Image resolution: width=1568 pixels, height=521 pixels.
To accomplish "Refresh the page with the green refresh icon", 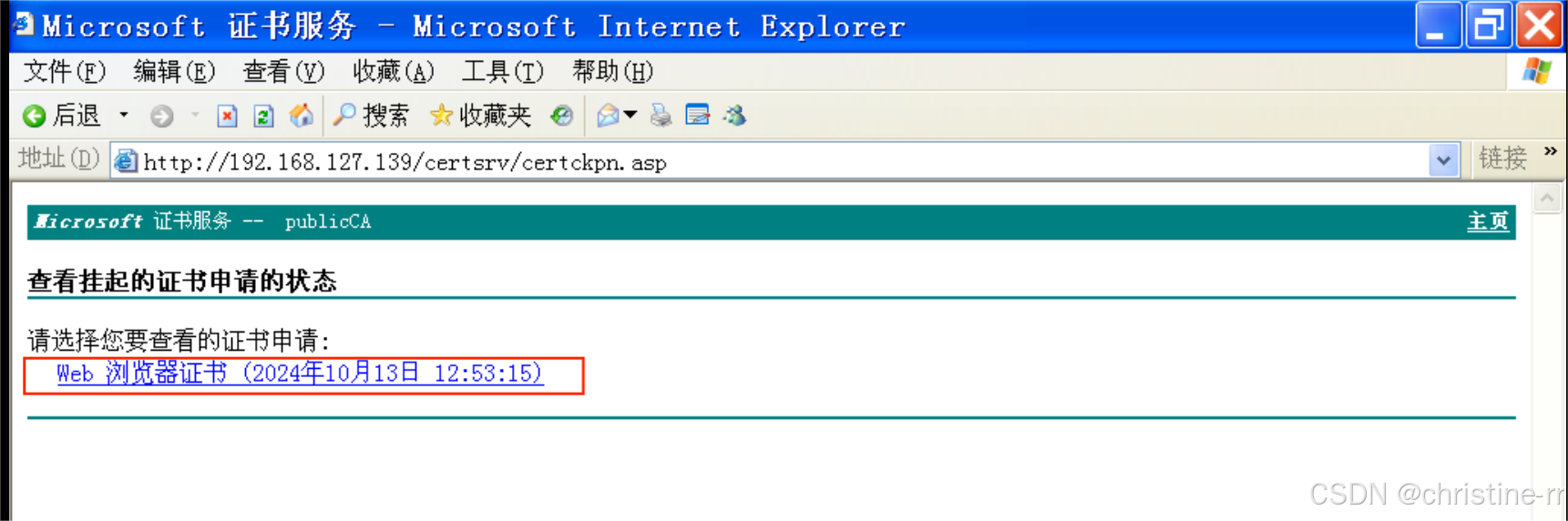I will [263, 116].
